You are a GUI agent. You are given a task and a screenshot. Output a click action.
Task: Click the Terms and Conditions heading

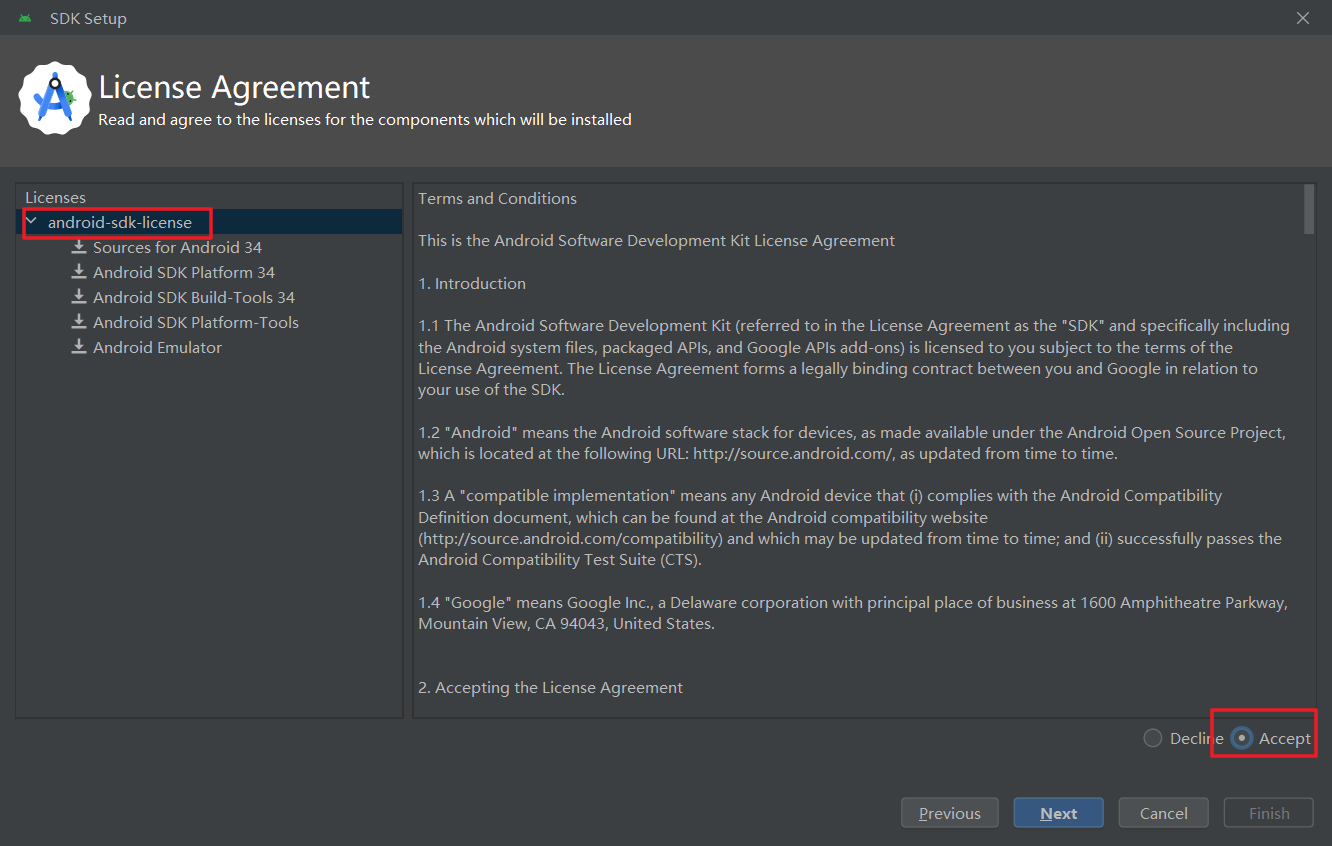[x=497, y=198]
